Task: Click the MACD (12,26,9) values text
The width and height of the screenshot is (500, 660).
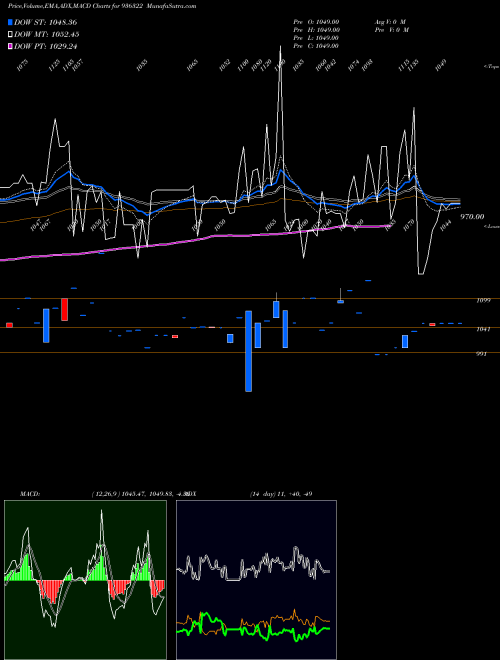Action: [x=139, y=494]
